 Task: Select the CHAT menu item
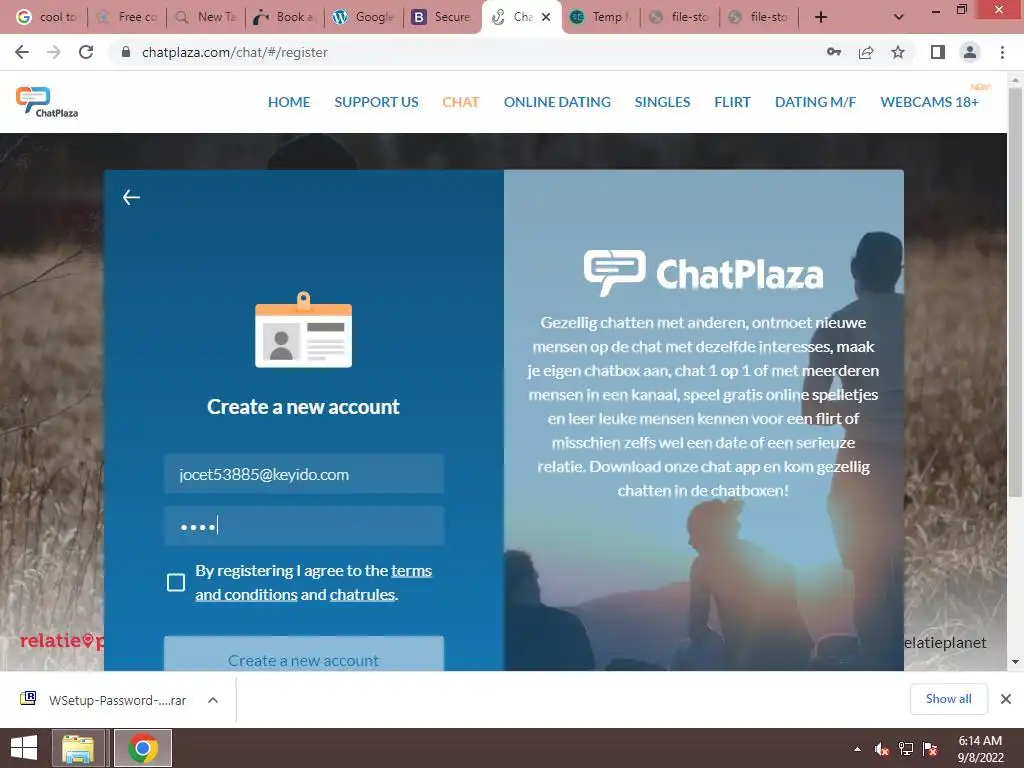461,103
